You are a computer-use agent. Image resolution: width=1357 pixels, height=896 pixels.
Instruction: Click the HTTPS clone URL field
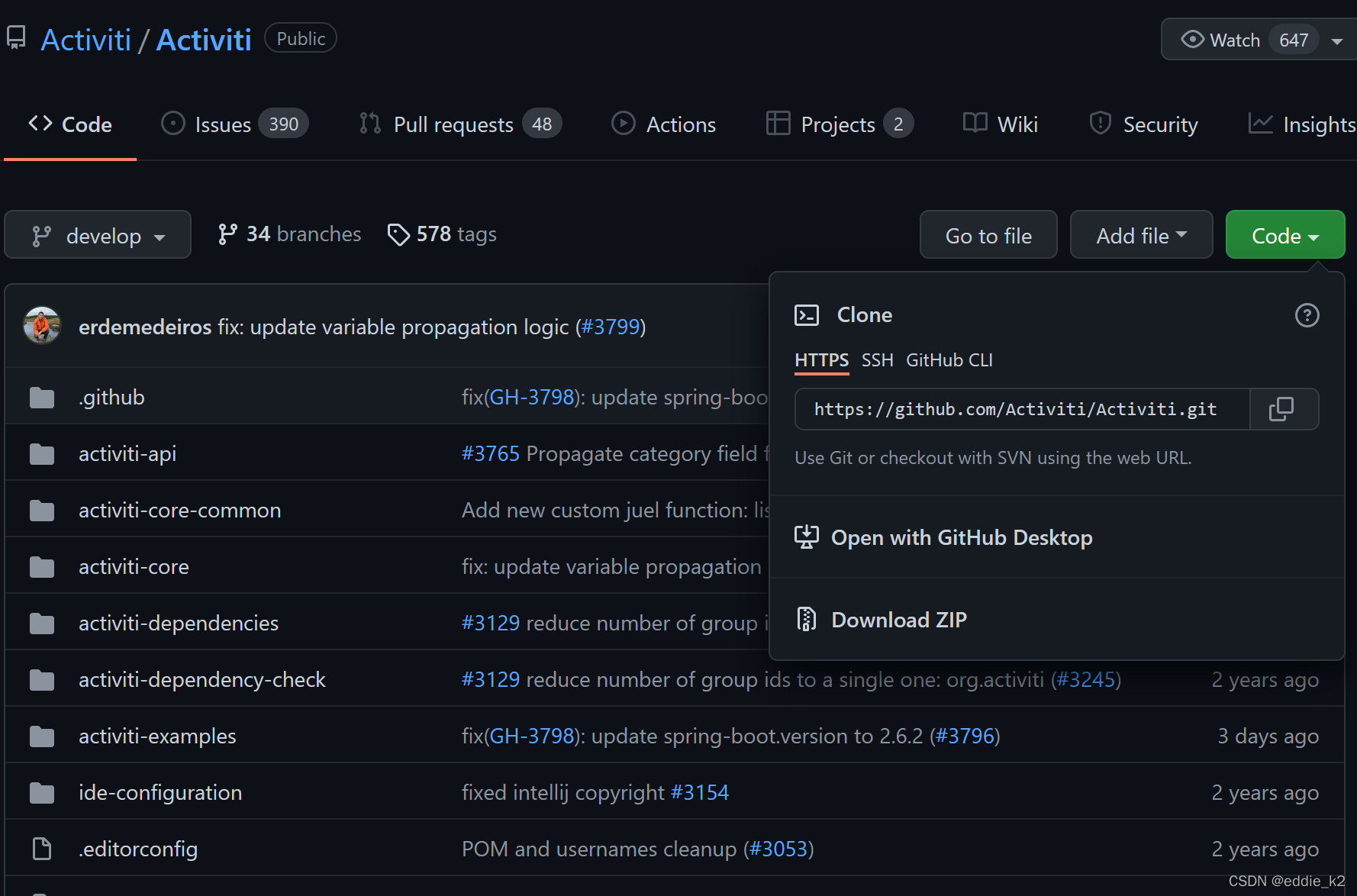(x=1022, y=409)
